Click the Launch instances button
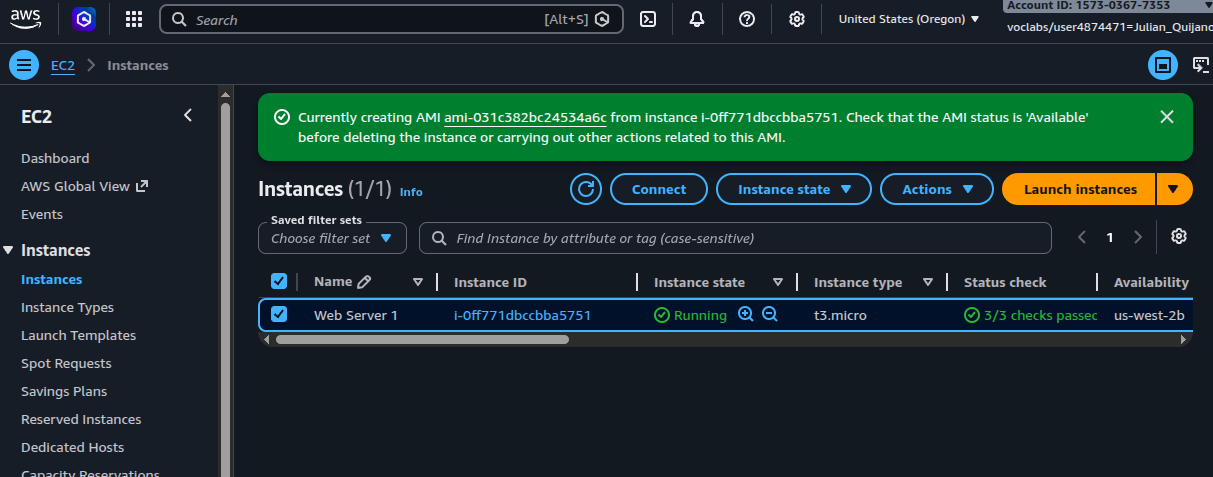This screenshot has height=477, width=1213. coord(1080,189)
